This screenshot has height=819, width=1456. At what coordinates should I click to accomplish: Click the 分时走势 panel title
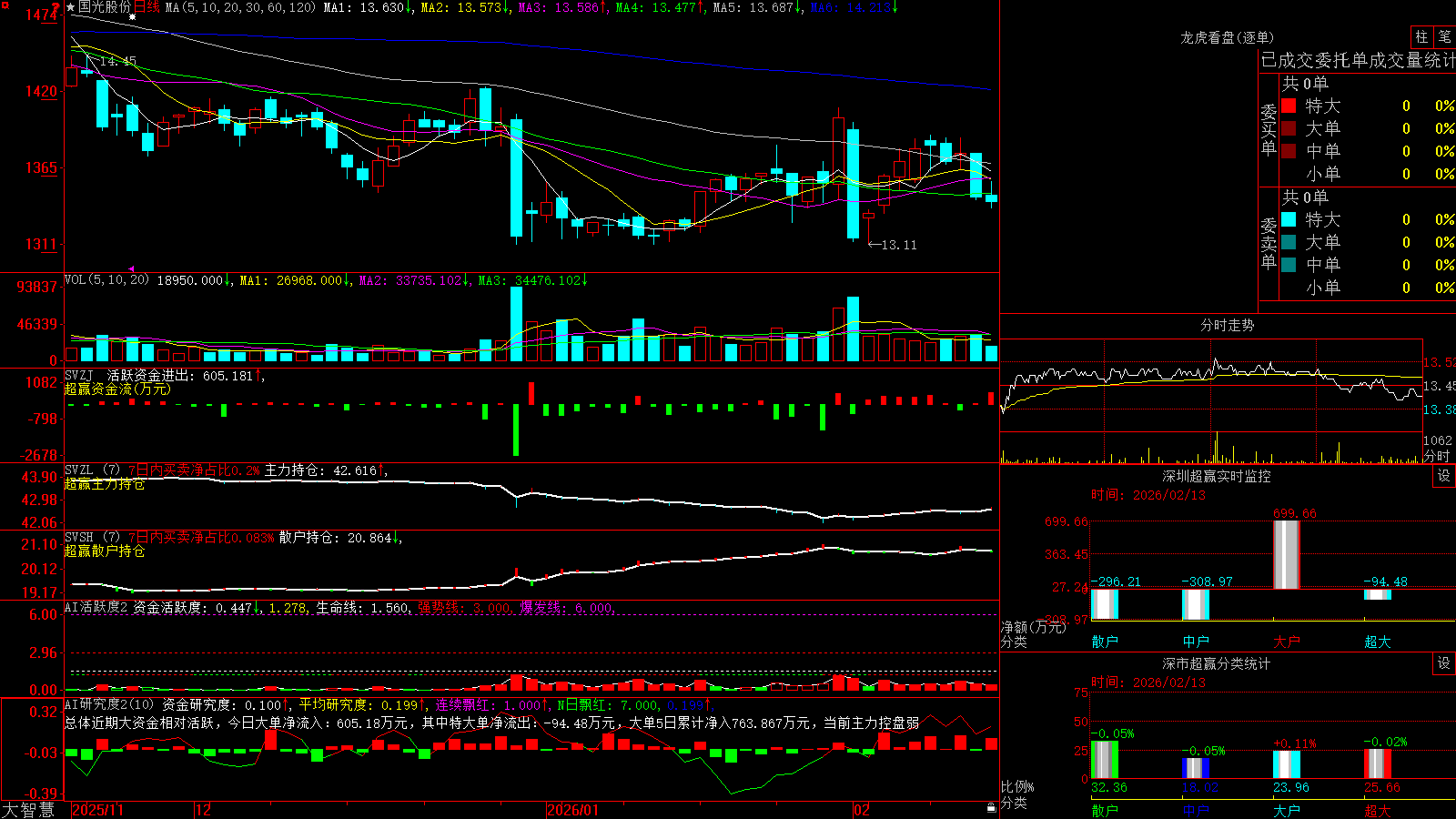(1228, 325)
